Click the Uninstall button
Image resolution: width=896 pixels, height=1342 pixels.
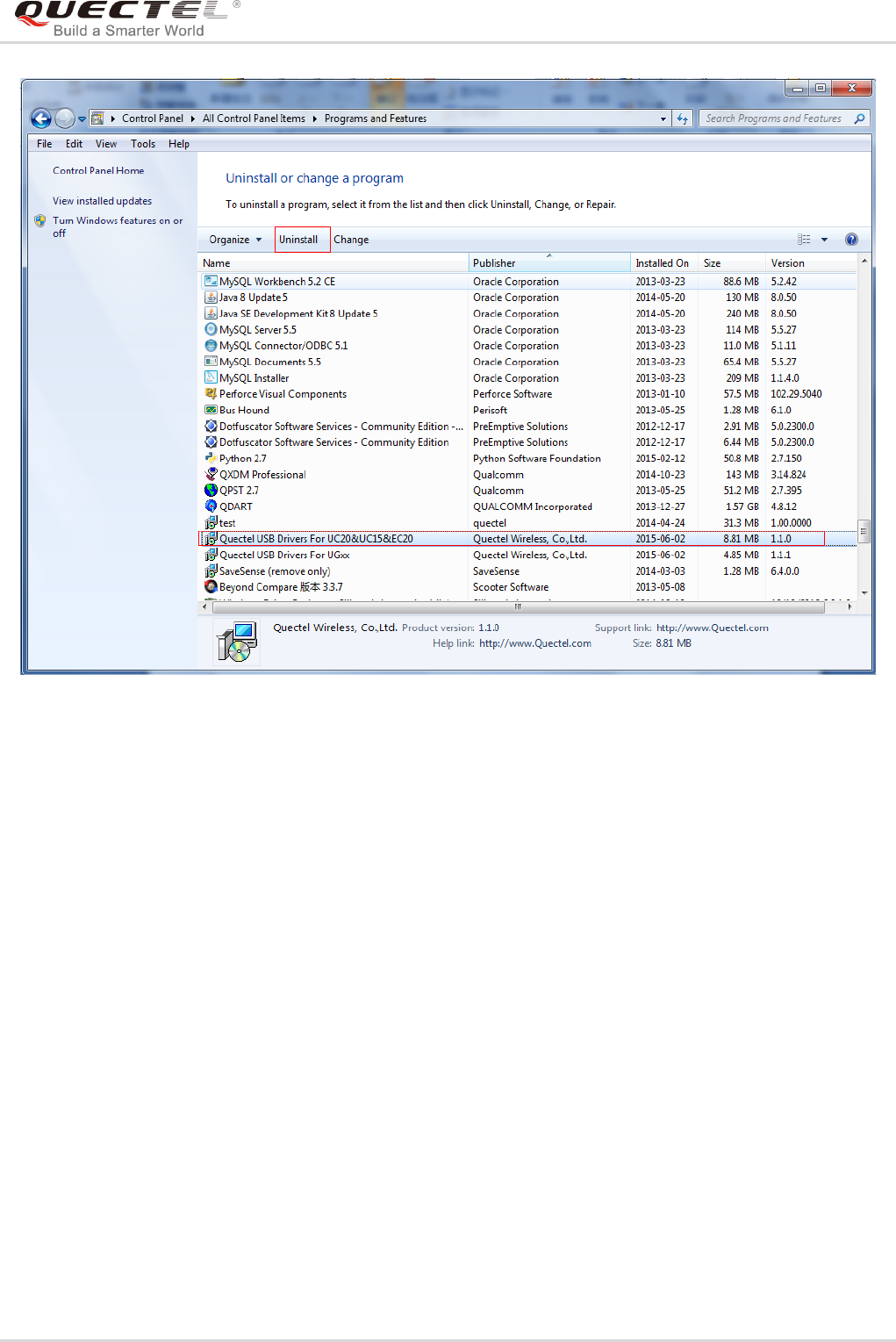302,240
